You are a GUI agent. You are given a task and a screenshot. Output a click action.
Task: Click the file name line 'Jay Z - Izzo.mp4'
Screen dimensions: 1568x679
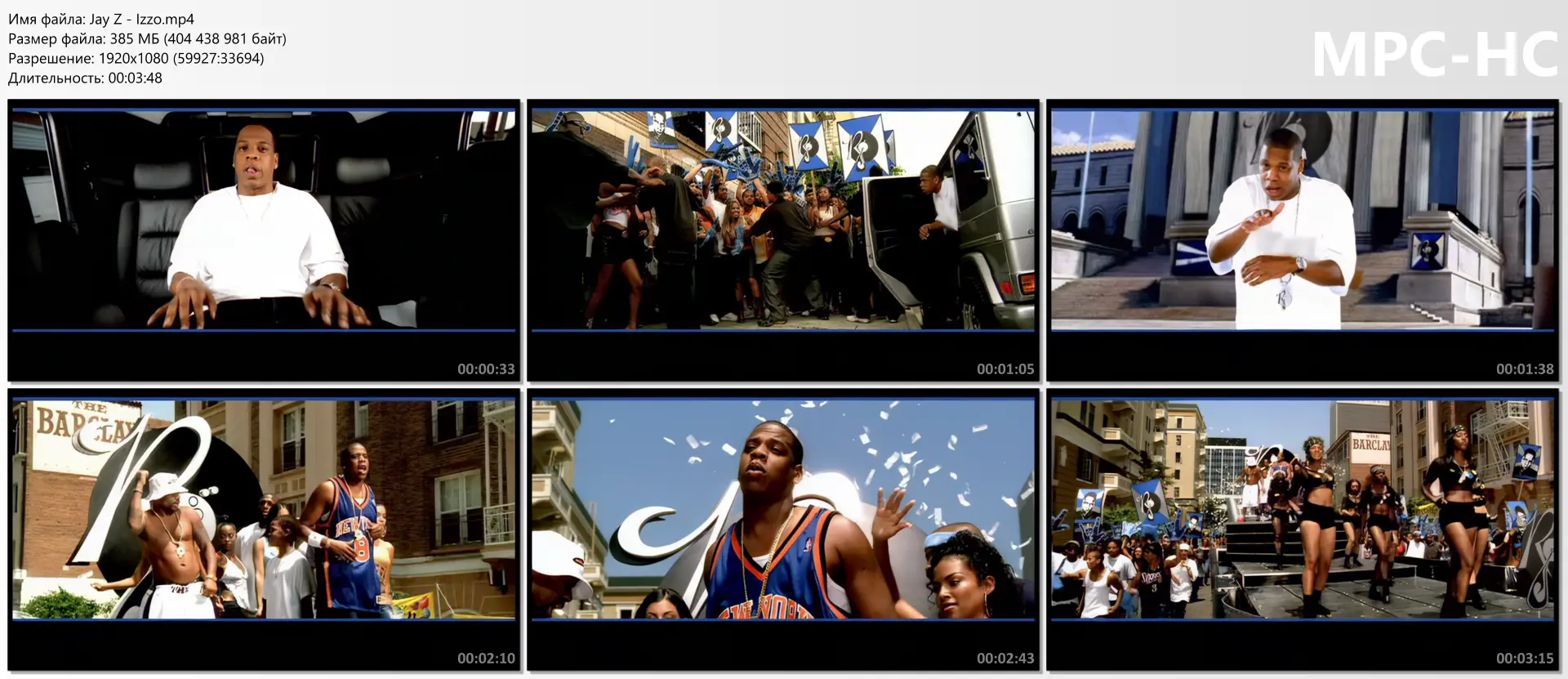[x=101, y=19]
